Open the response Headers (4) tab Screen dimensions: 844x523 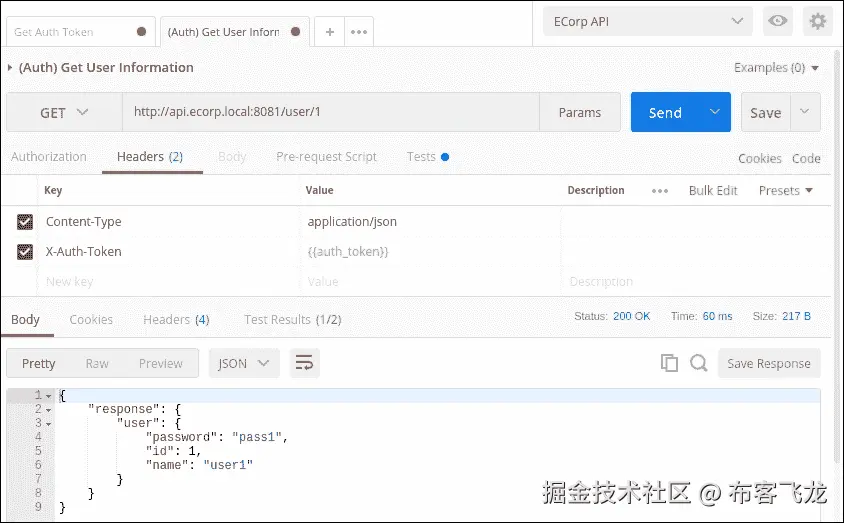click(176, 320)
